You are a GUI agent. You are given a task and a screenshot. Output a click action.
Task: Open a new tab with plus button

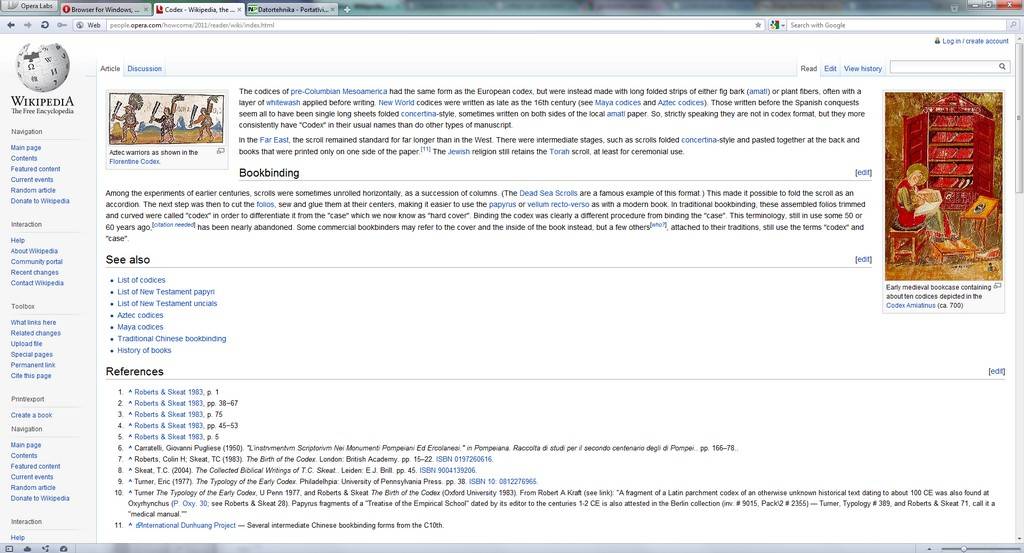click(346, 8)
